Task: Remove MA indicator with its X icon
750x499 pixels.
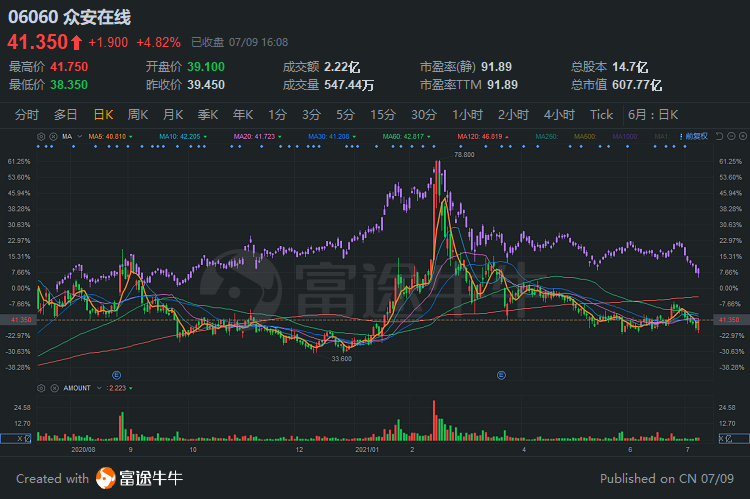Action: (x=54, y=136)
